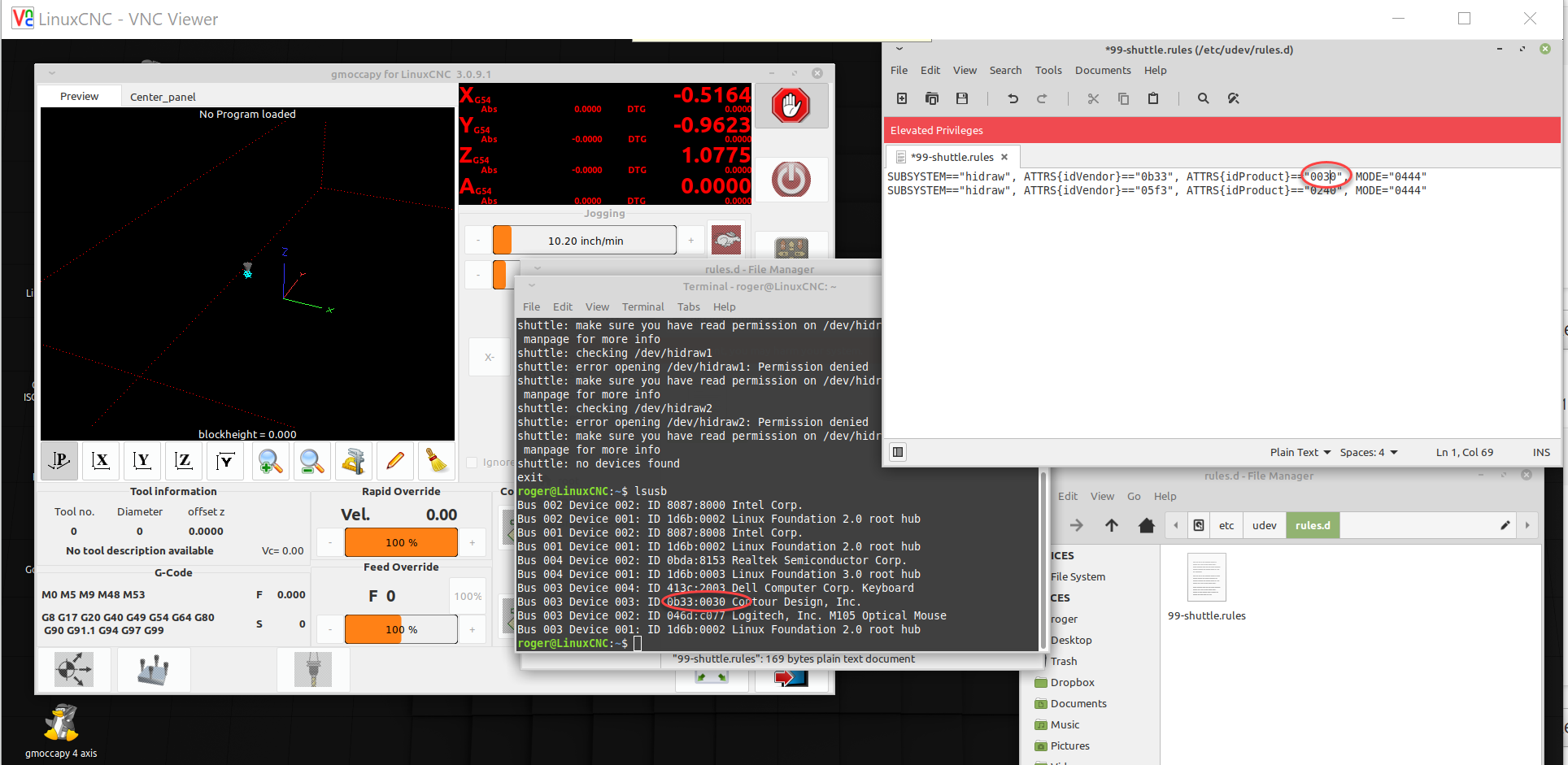
Task: Decrease jog velocity with minus button
Action: tap(478, 240)
